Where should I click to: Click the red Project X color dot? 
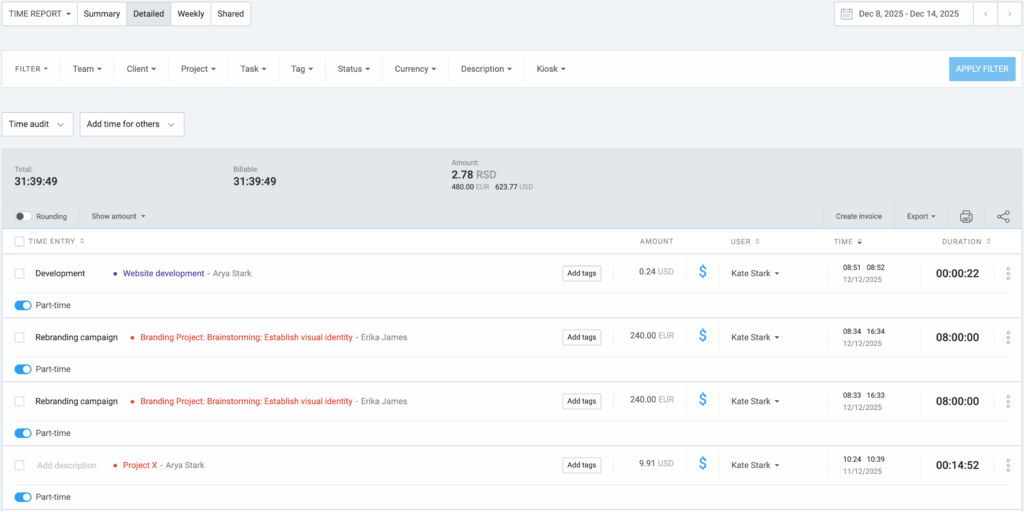coord(115,465)
